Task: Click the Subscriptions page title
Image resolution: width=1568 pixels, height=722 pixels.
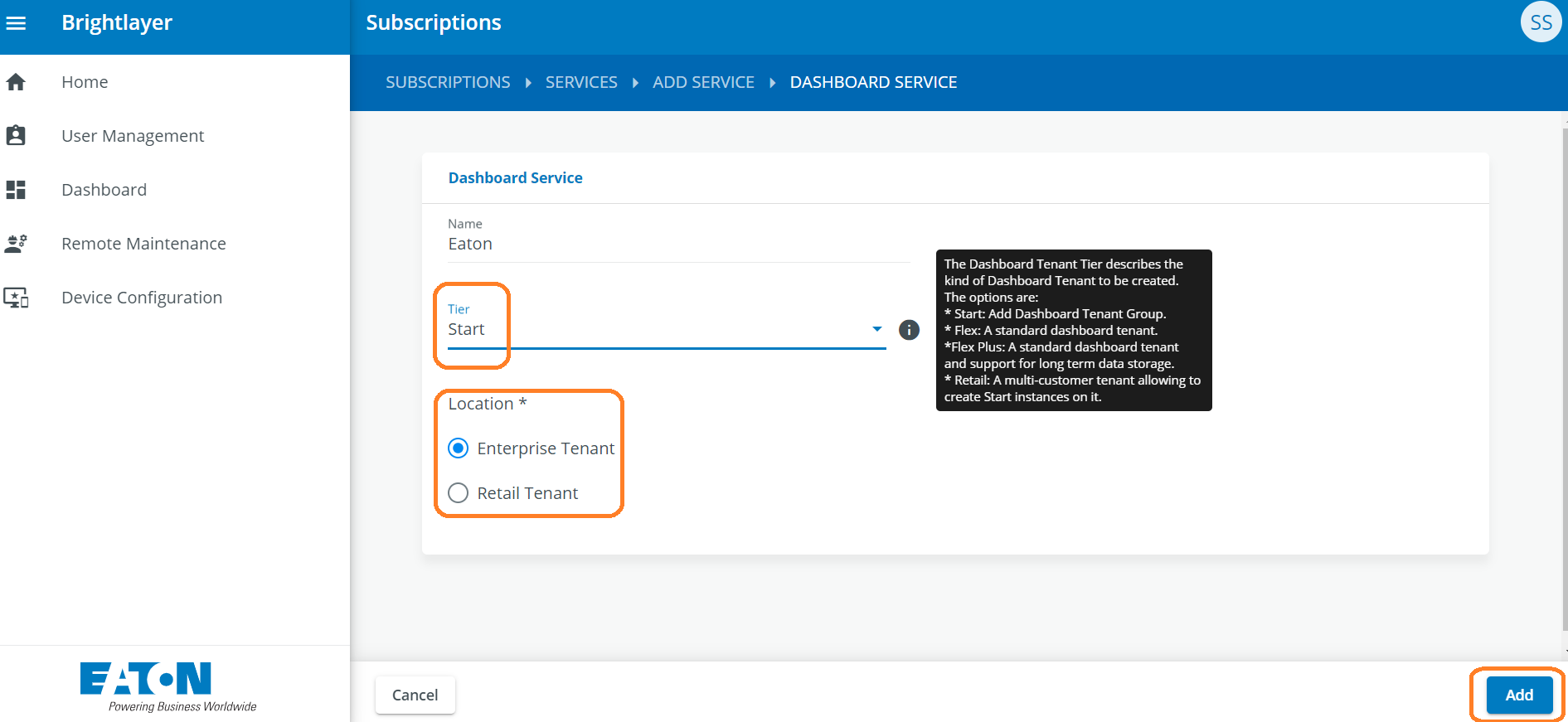Action: (434, 22)
